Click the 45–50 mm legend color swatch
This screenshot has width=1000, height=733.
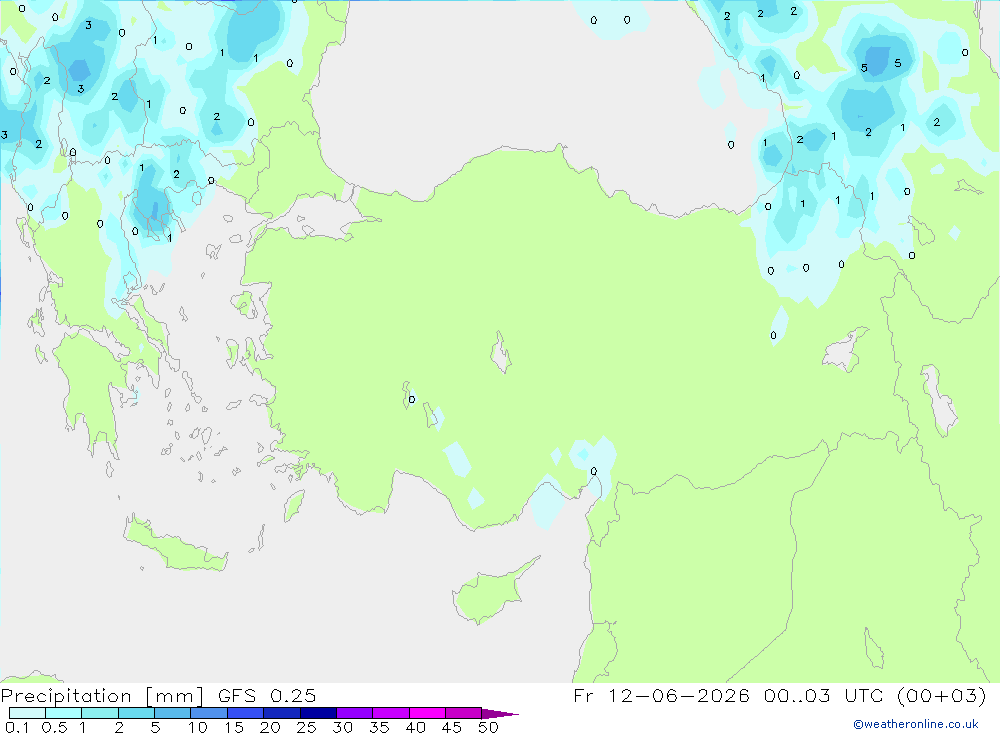(464, 713)
